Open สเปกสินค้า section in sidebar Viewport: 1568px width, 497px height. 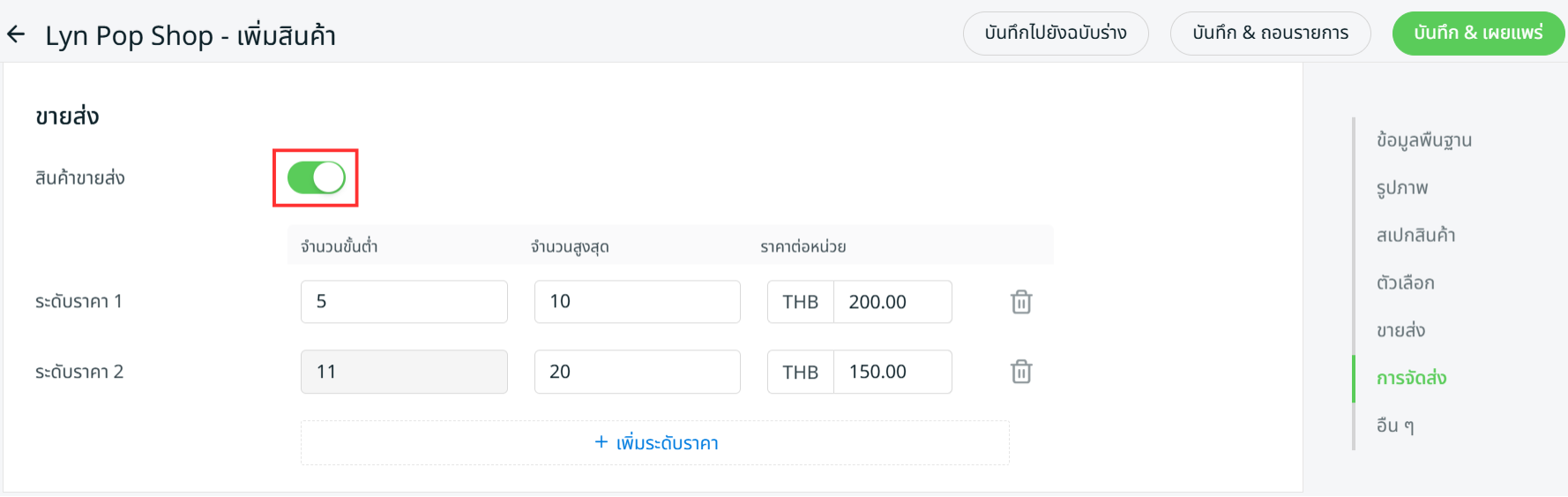[x=1415, y=236]
